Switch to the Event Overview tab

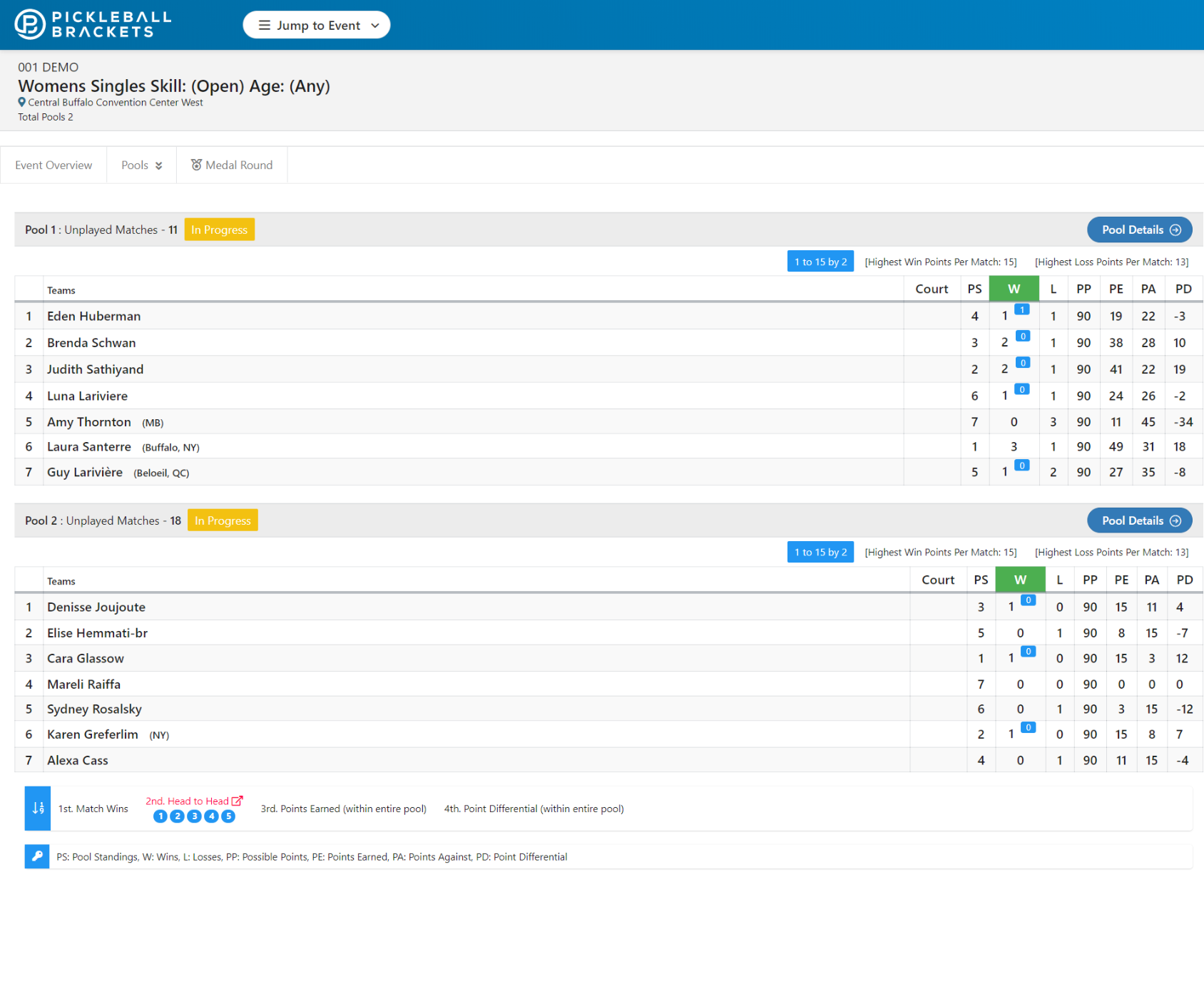53,165
